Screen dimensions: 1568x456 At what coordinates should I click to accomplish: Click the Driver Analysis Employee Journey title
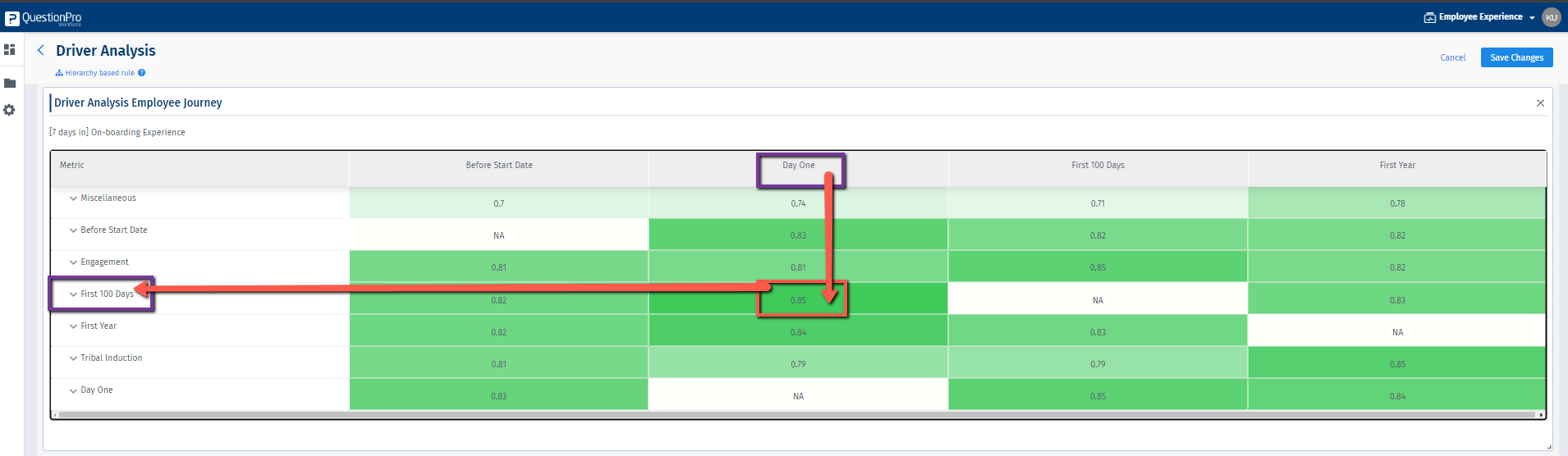(x=138, y=103)
